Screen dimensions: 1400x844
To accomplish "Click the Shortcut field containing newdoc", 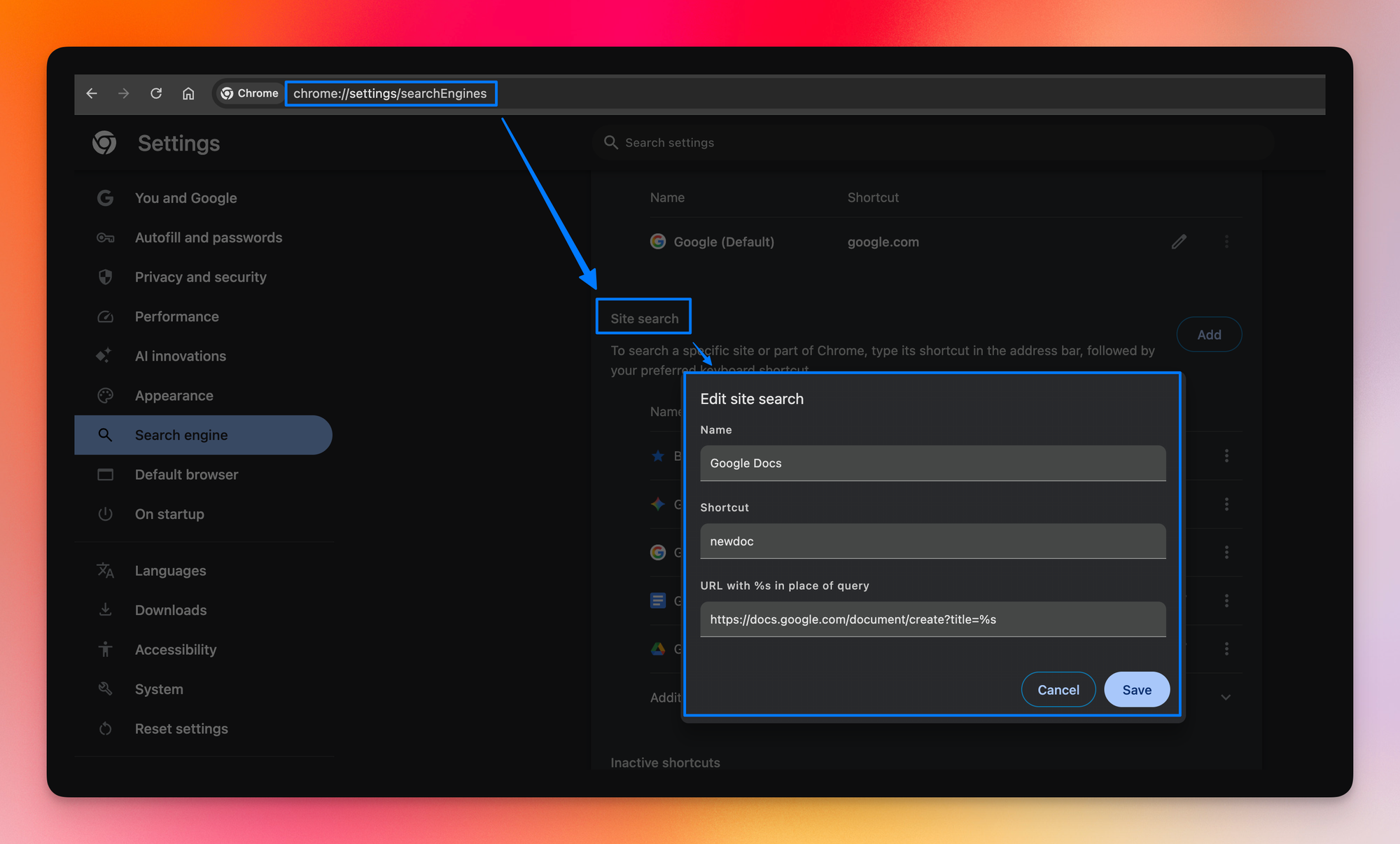I will (932, 541).
